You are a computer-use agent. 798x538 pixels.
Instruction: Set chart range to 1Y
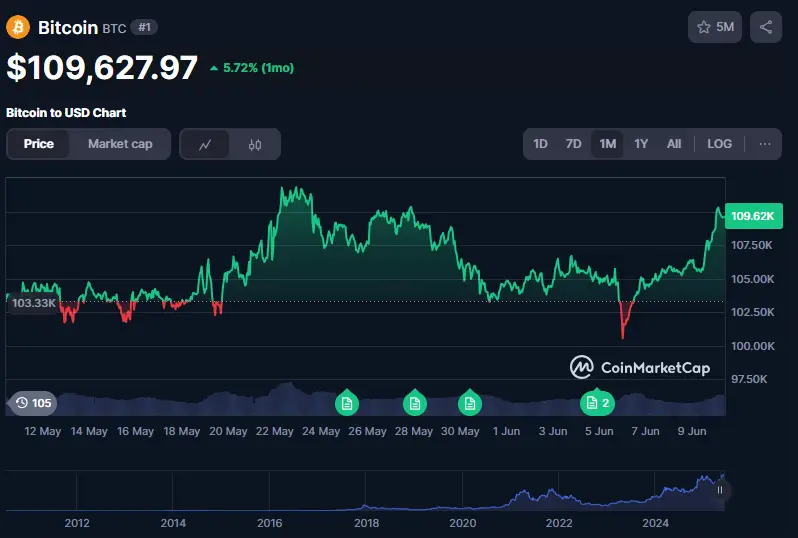[x=641, y=144]
